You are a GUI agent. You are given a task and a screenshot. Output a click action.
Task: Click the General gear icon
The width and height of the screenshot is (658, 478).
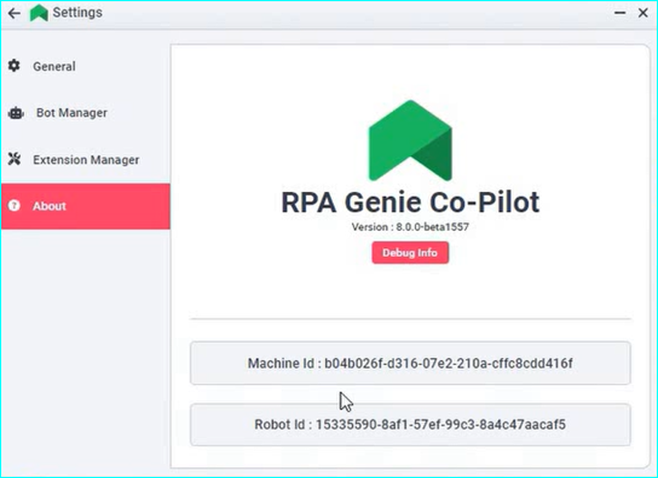(14, 65)
